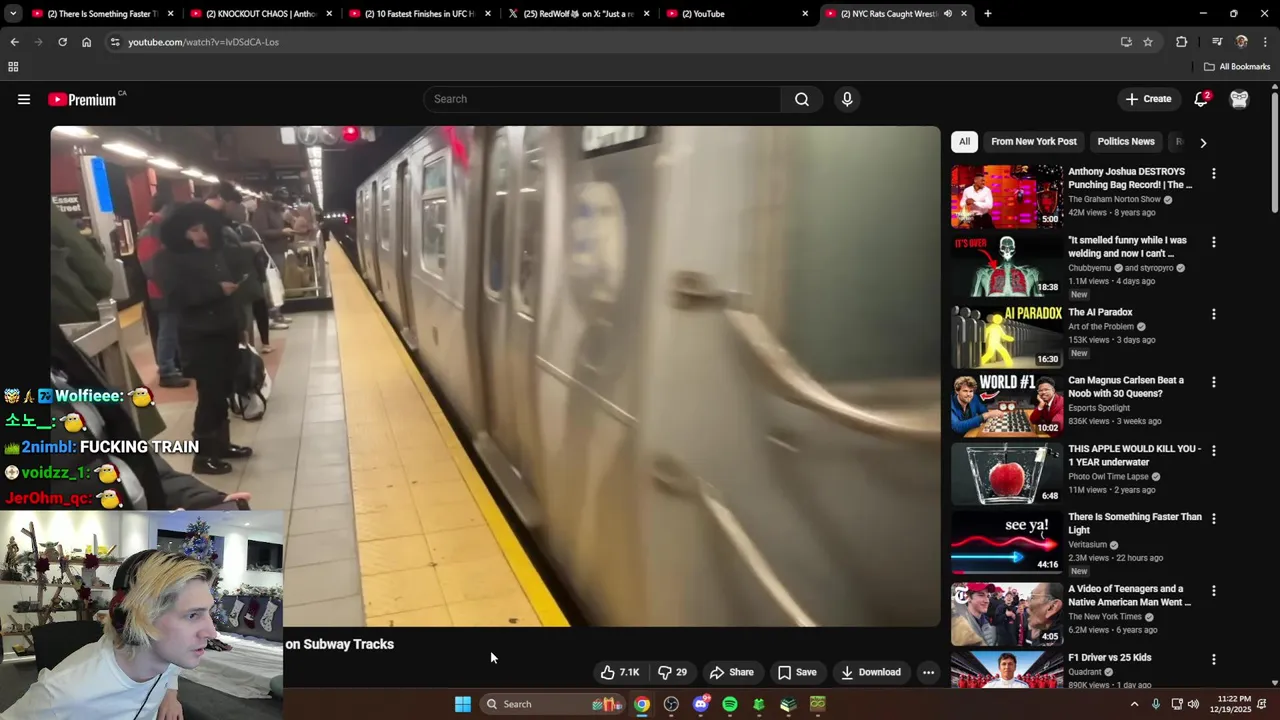Open Veritasium channel name link
This screenshot has width=1280, height=720.
pos(1089,545)
